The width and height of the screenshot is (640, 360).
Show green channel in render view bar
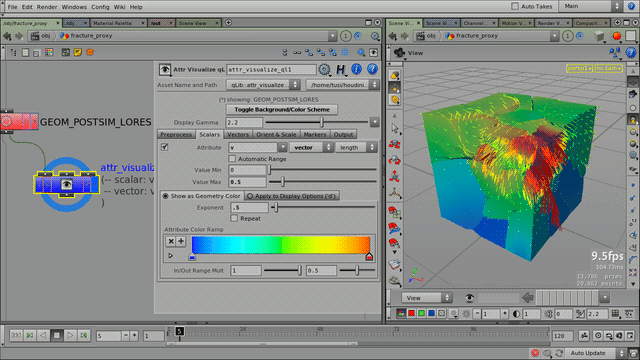click(x=421, y=313)
